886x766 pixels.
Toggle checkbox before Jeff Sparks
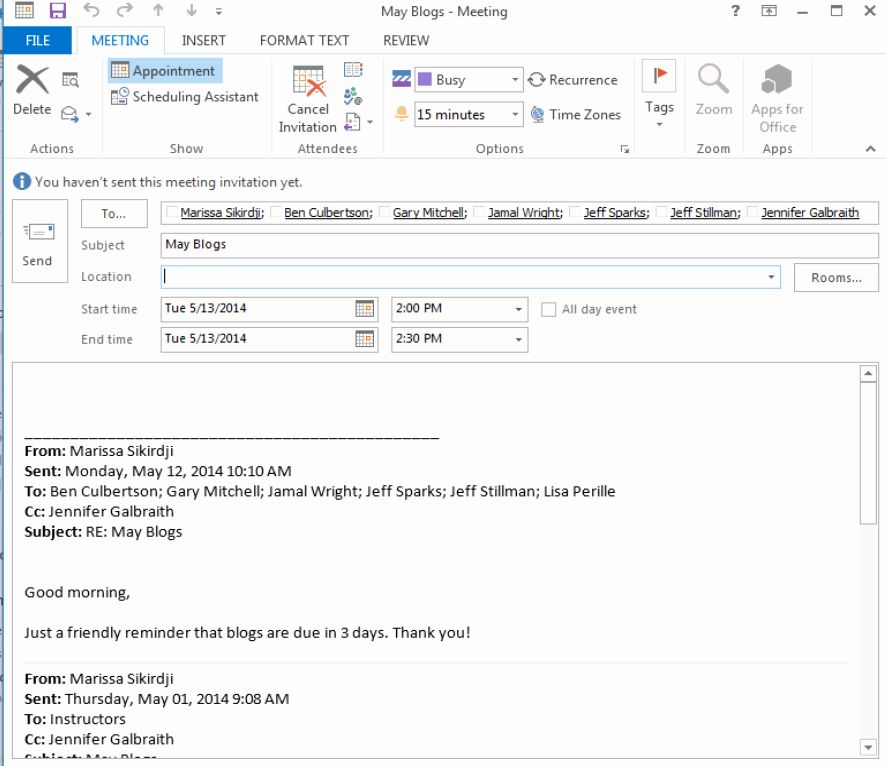click(575, 212)
